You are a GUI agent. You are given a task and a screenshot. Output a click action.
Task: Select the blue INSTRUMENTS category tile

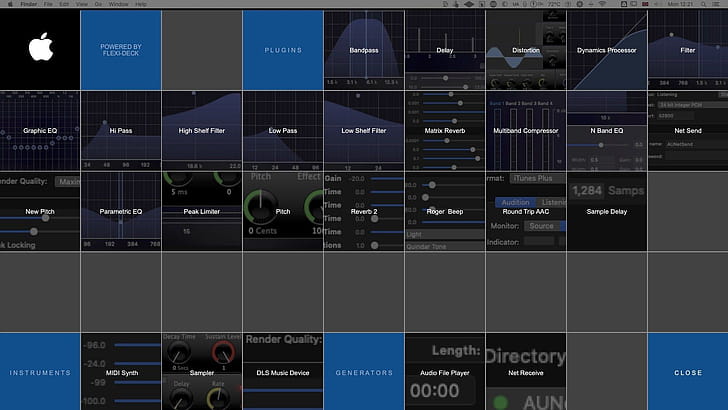point(40,372)
